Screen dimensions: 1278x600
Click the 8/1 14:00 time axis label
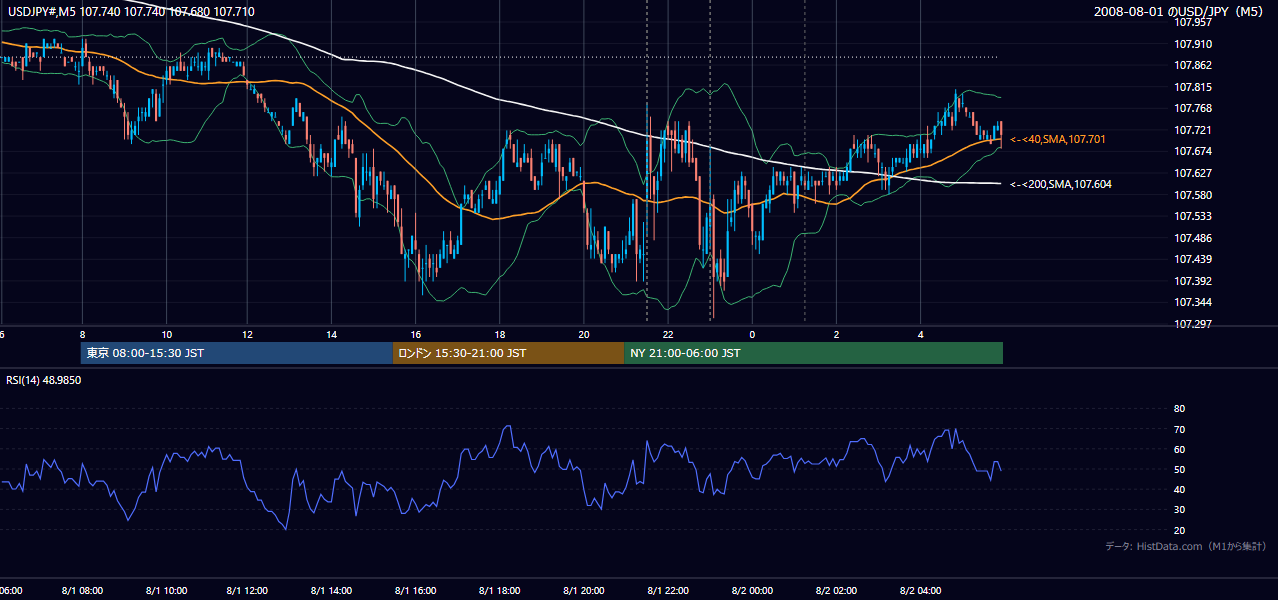331,591
